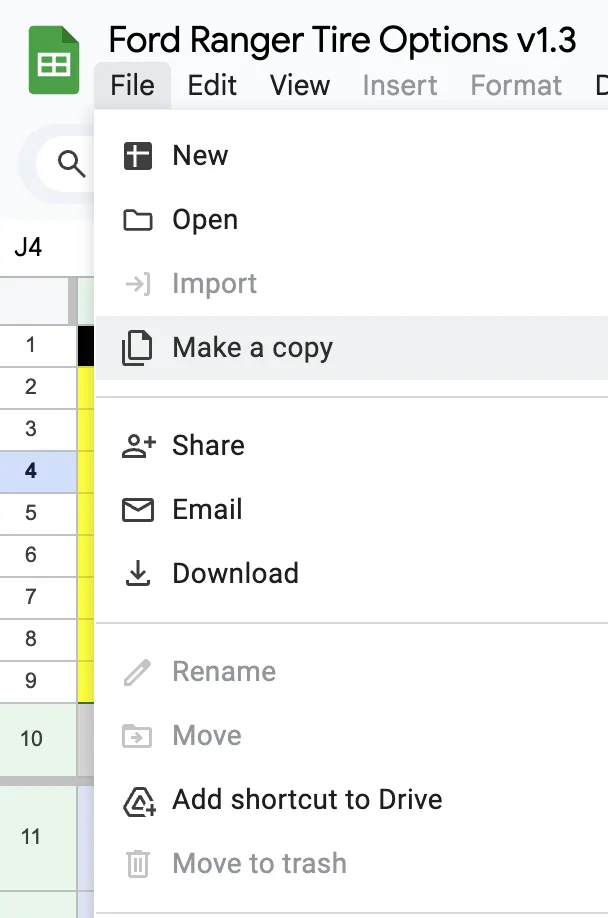
Task: Click the Make a copy pages icon
Action: click(137, 348)
